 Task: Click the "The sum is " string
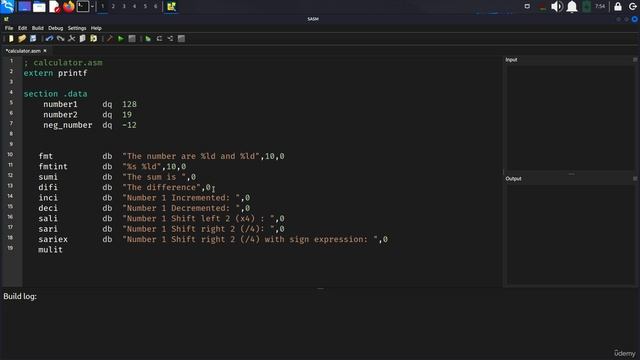pos(154,177)
